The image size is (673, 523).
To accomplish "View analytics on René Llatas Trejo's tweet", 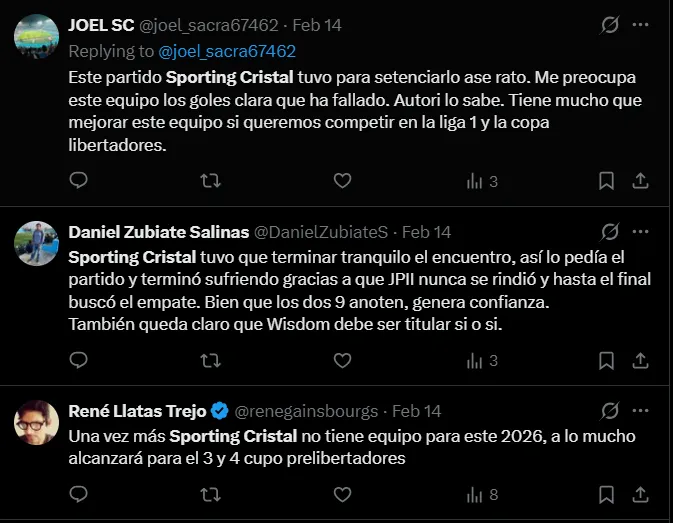I will 481,494.
